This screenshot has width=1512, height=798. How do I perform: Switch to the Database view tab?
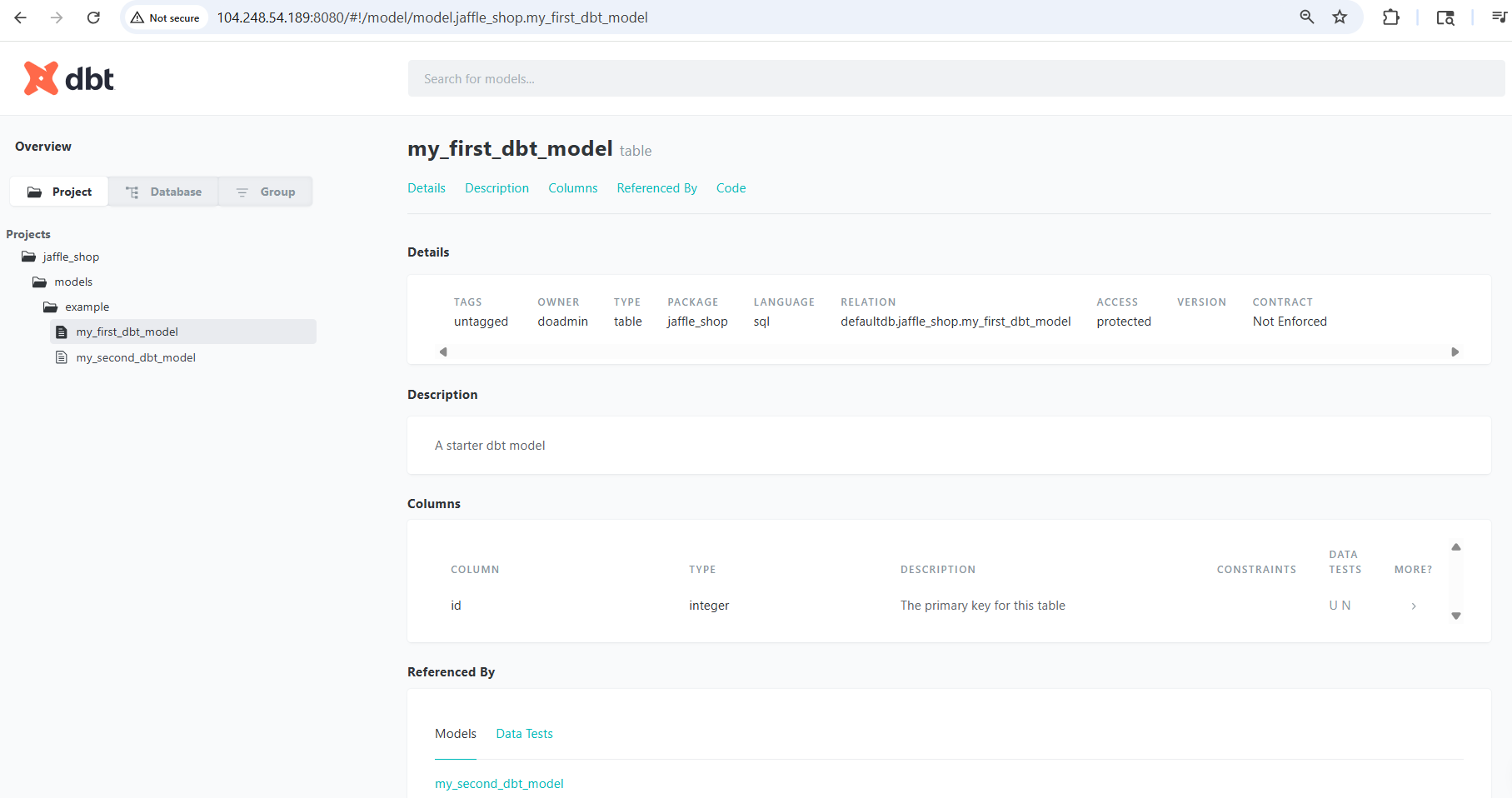click(x=163, y=192)
